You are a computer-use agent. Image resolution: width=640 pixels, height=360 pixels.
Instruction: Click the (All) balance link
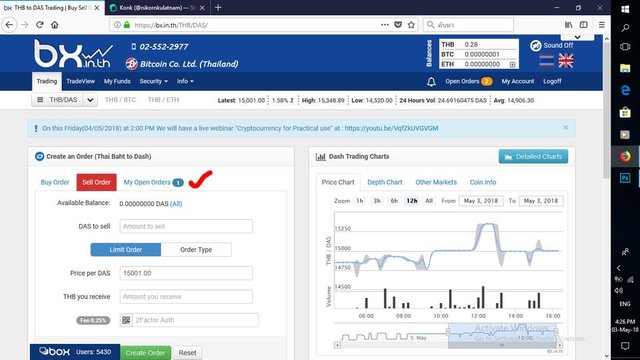click(x=176, y=204)
